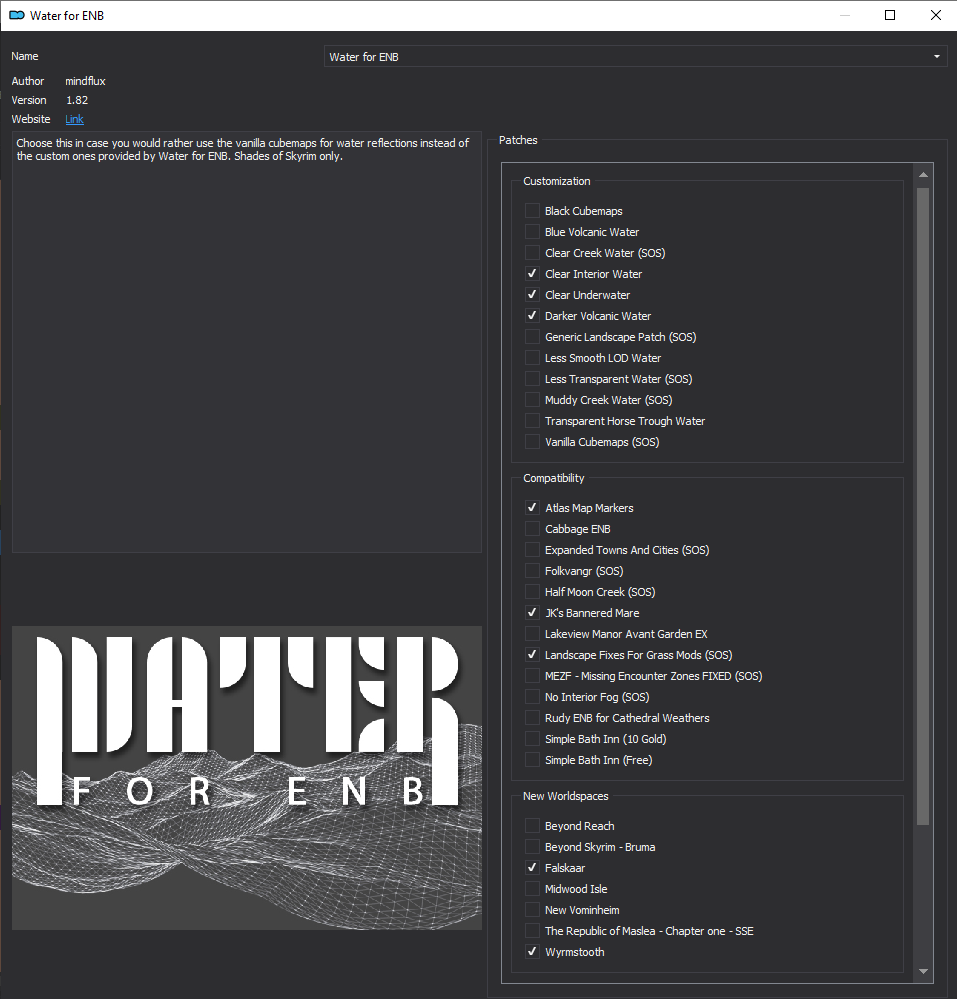This screenshot has width=957, height=999.
Task: Tick the Midwood Isle checkbox
Action: (x=532, y=889)
